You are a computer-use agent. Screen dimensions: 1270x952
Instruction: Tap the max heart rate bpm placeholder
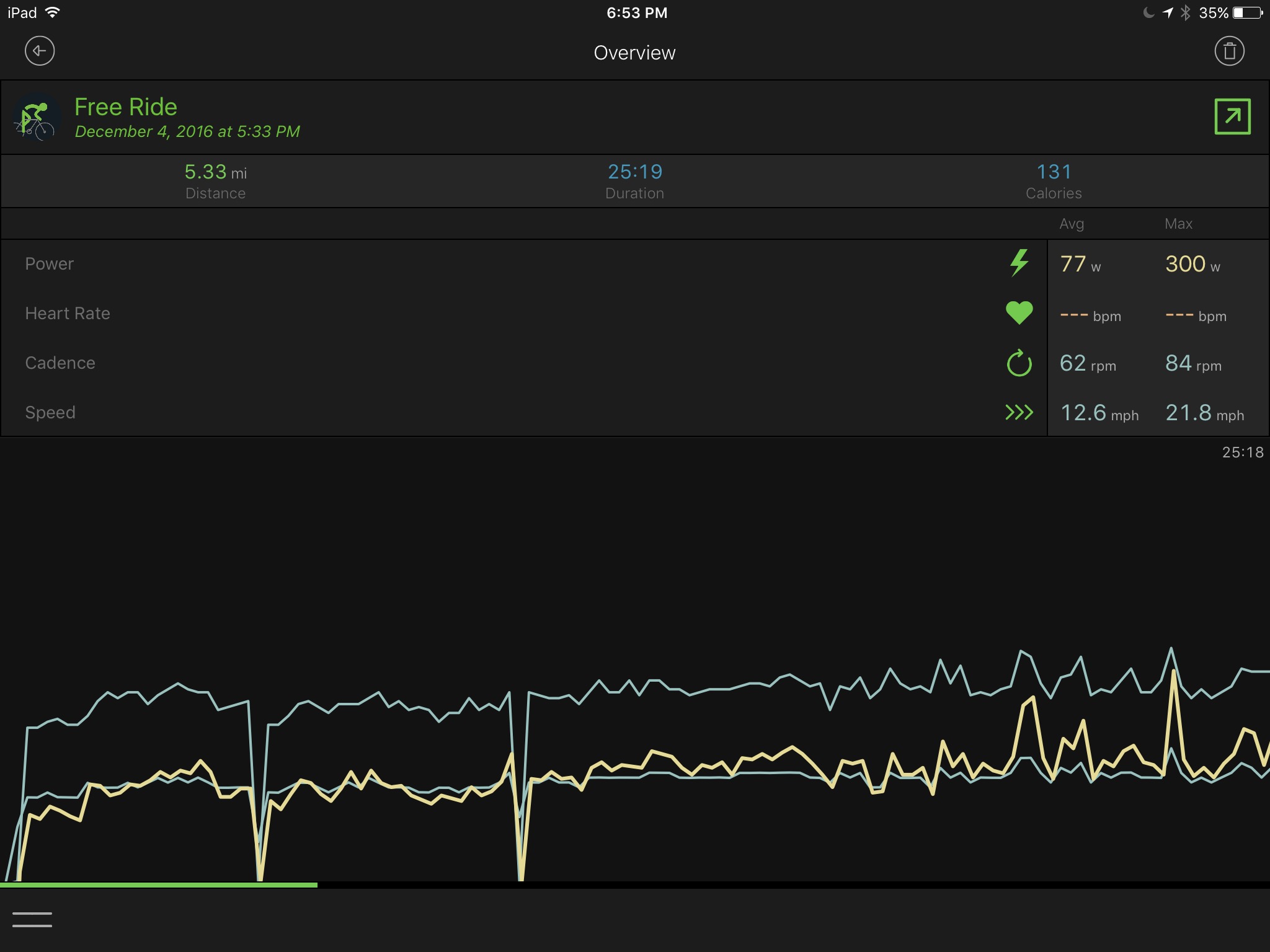[1196, 315]
